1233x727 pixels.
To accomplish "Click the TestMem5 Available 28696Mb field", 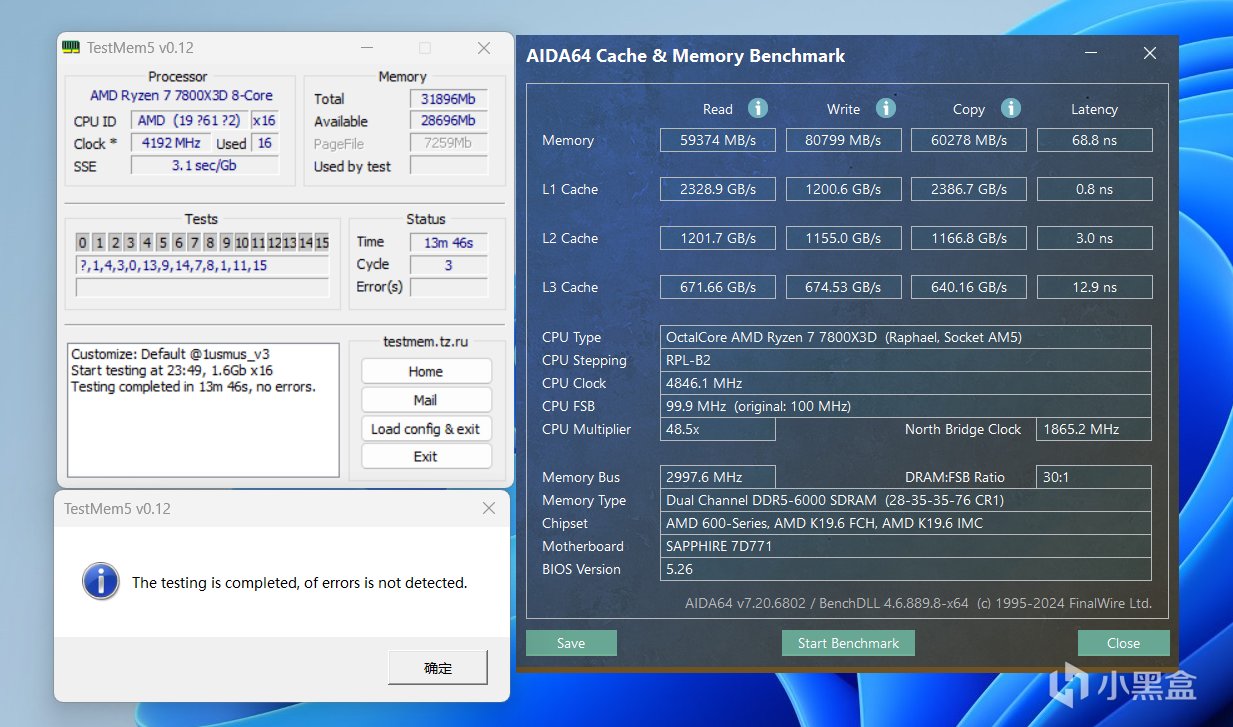I will (x=449, y=121).
